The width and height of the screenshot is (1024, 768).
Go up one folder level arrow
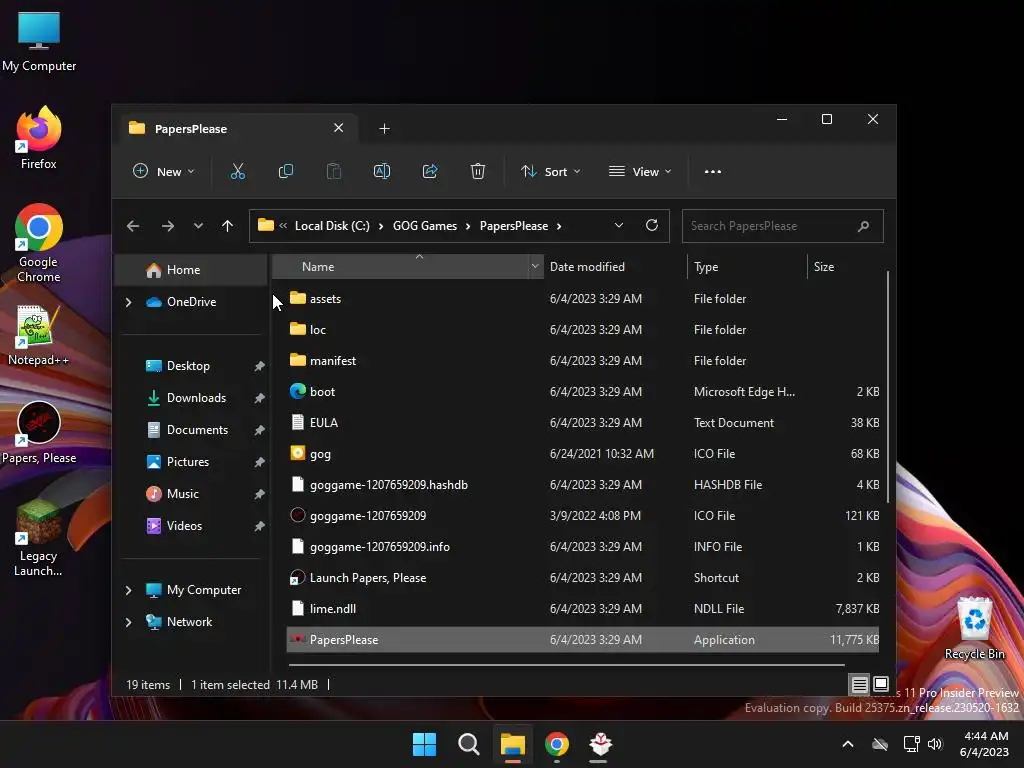[x=227, y=226]
